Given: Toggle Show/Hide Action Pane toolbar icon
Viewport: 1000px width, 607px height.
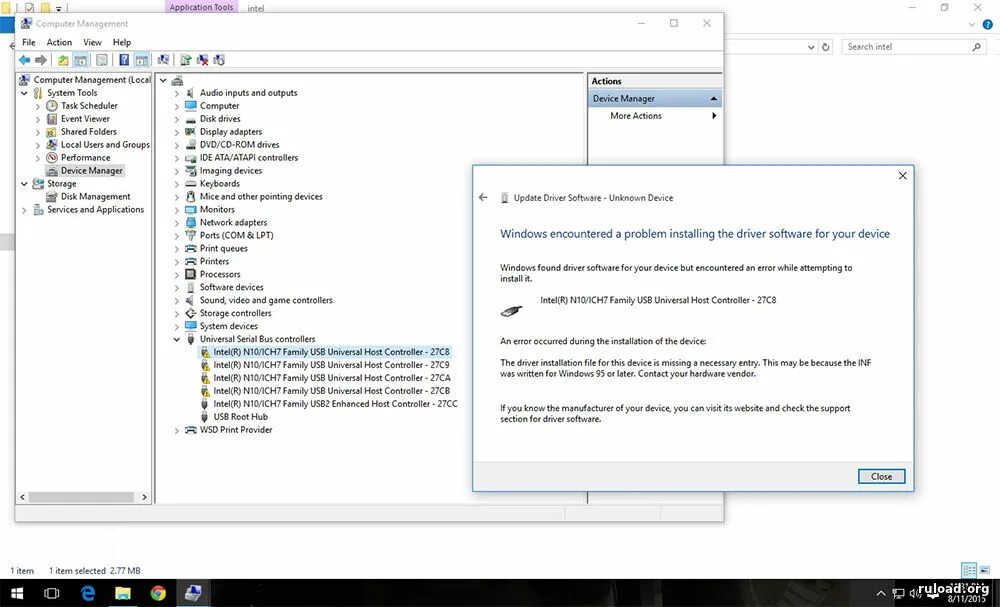Looking at the screenshot, I should click(141, 60).
